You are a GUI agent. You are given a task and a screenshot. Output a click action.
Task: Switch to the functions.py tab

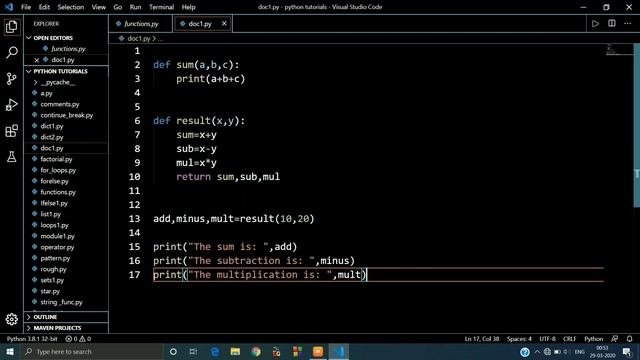141,24
